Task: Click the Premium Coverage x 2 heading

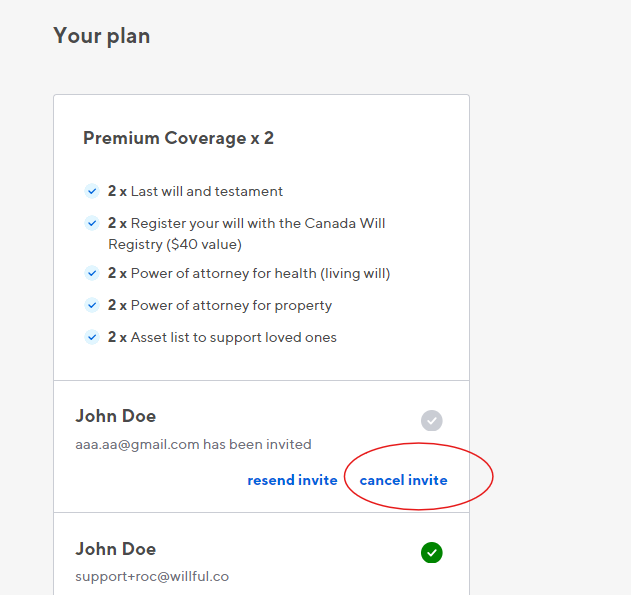Action: click(x=178, y=138)
